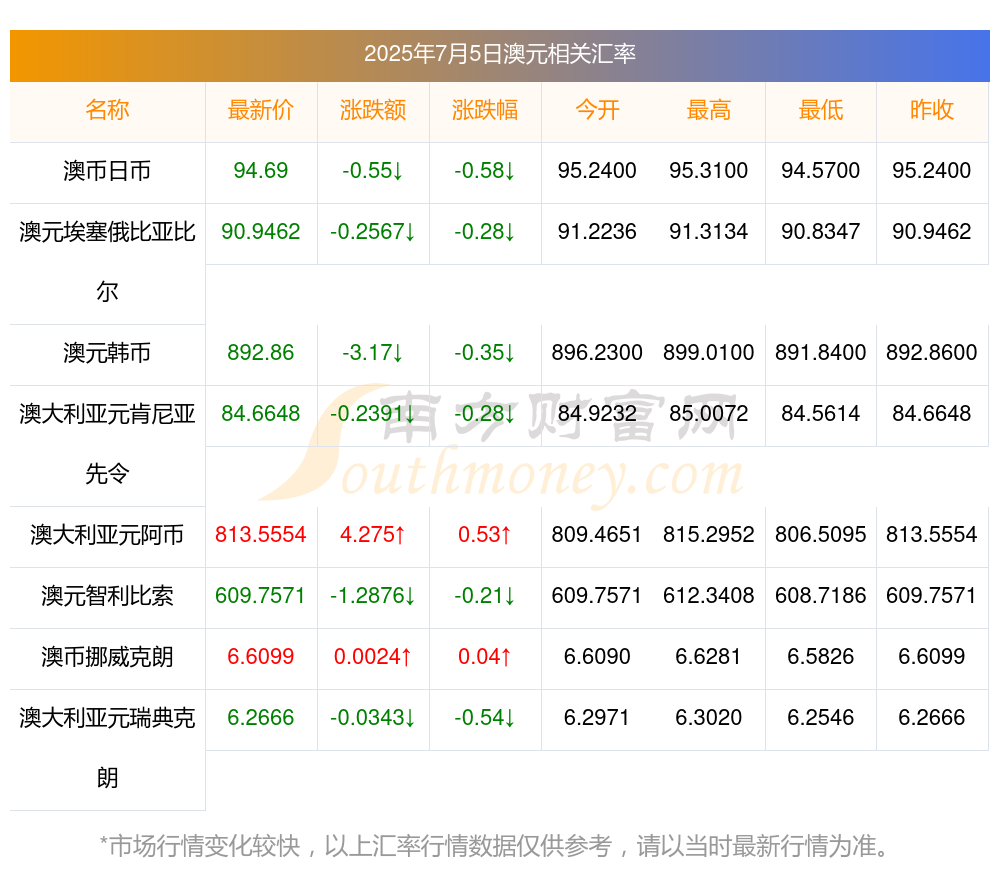Click change amount '-0.55↓'
The image size is (1000, 877).
[372, 171]
